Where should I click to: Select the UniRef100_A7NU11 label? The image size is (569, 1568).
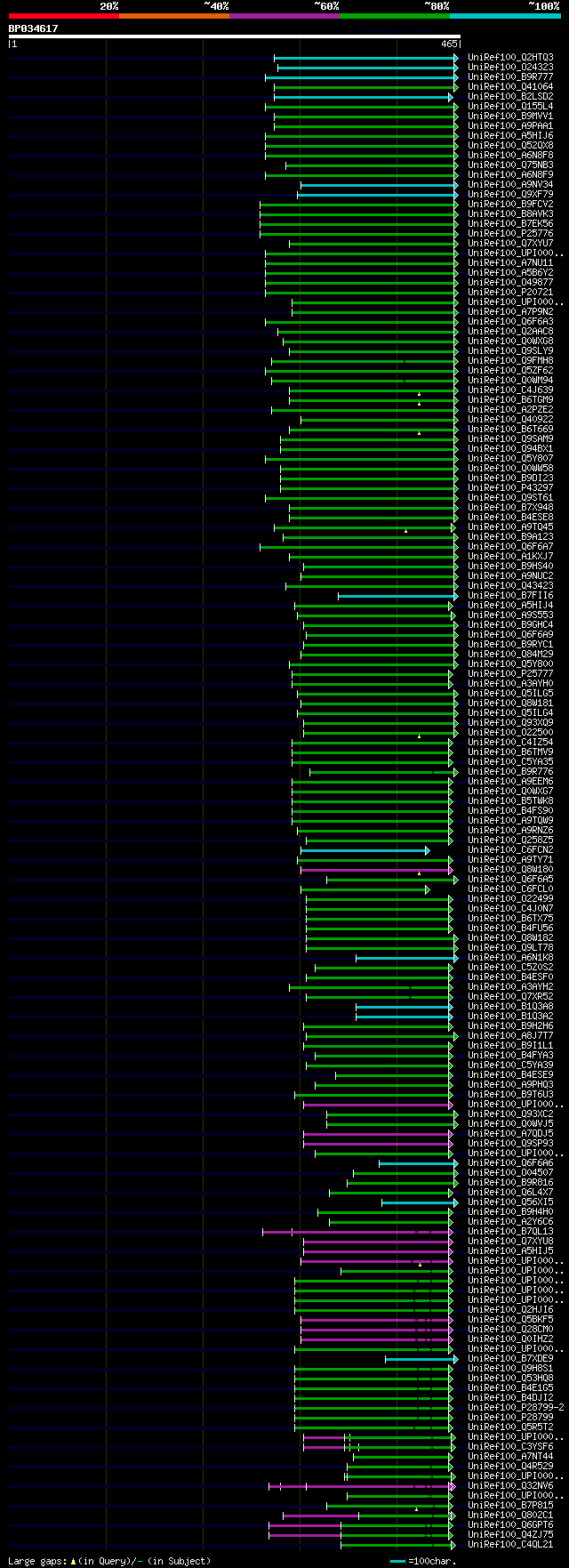[510, 262]
